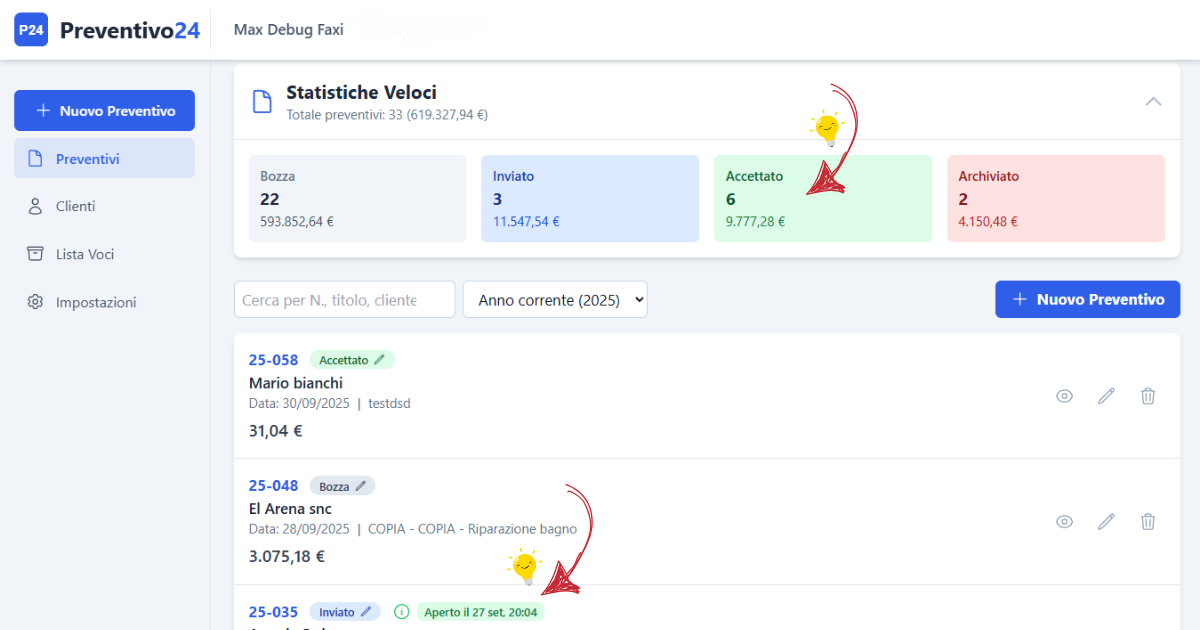Edit quote 25-058 with pencil icon
The image size is (1200, 630).
(x=1106, y=396)
